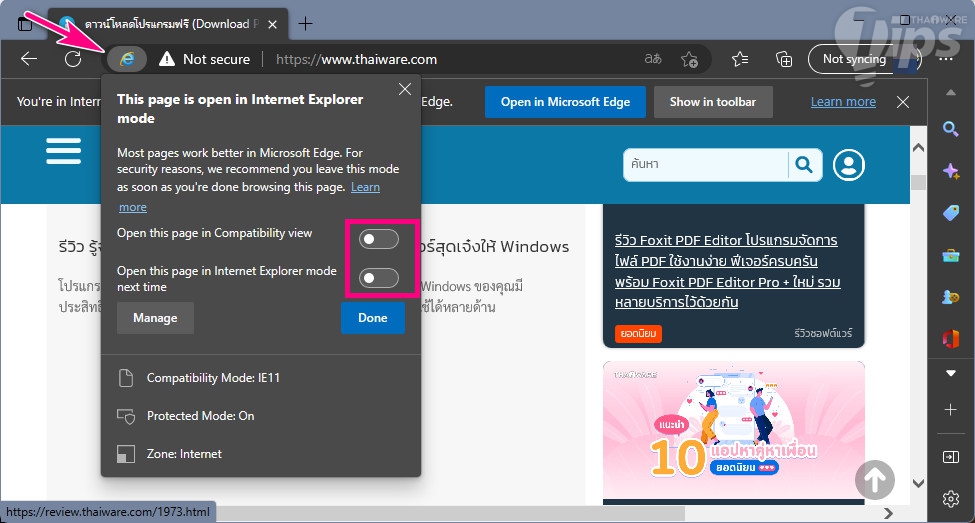This screenshot has width=975, height=523.
Task: Open the user account profile icon
Action: click(849, 165)
